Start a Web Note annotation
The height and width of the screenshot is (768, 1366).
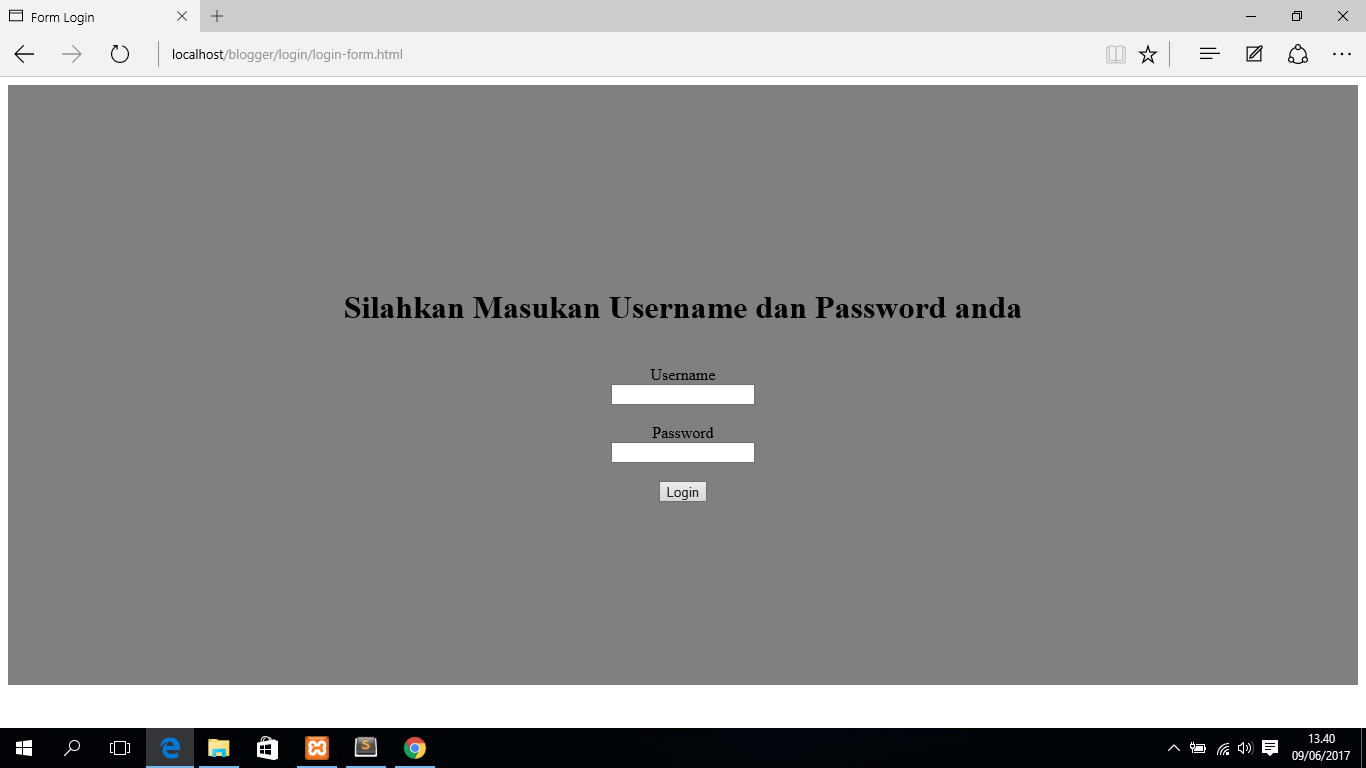(x=1253, y=54)
